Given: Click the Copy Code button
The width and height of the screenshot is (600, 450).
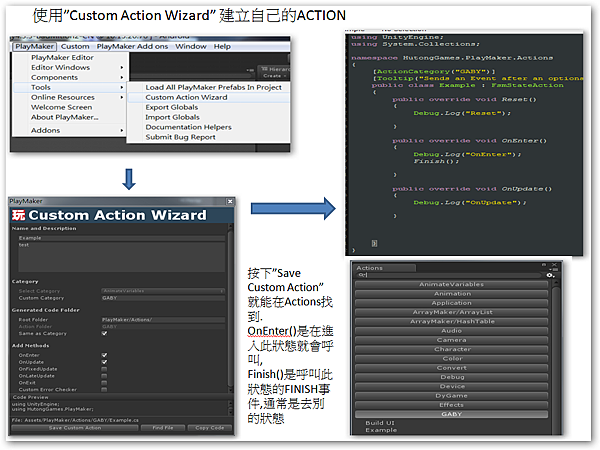Looking at the screenshot, I should [210, 428].
